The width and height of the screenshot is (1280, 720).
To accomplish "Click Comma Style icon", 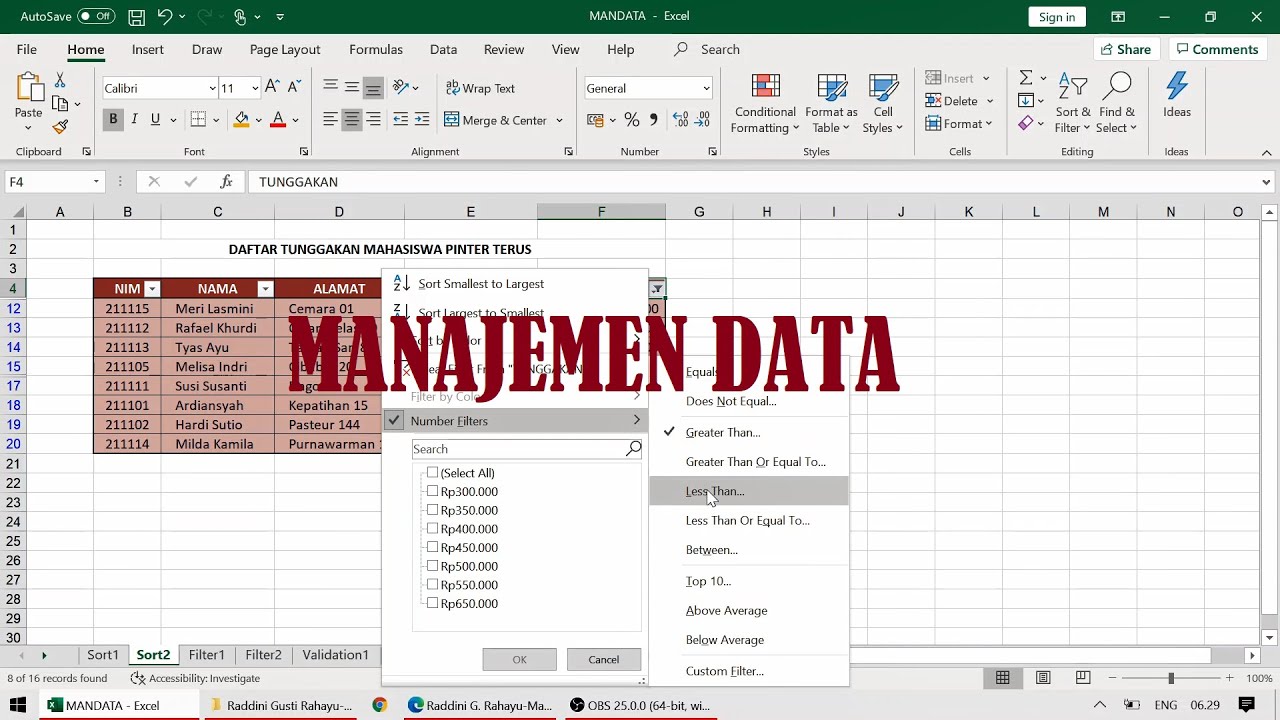I will coord(654,120).
